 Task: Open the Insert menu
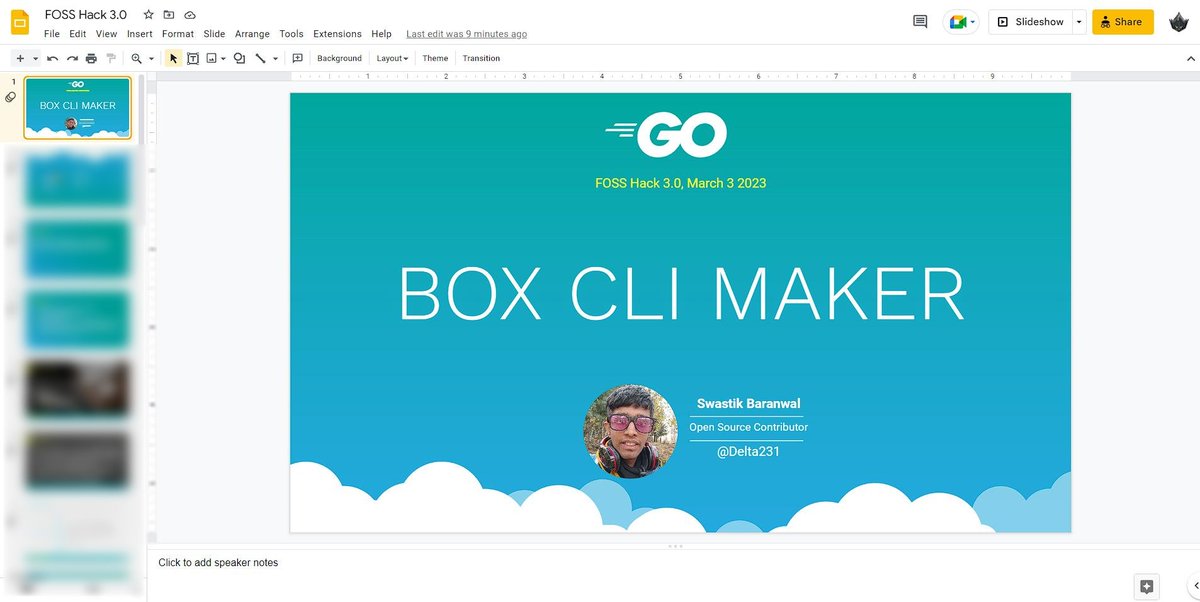(140, 34)
